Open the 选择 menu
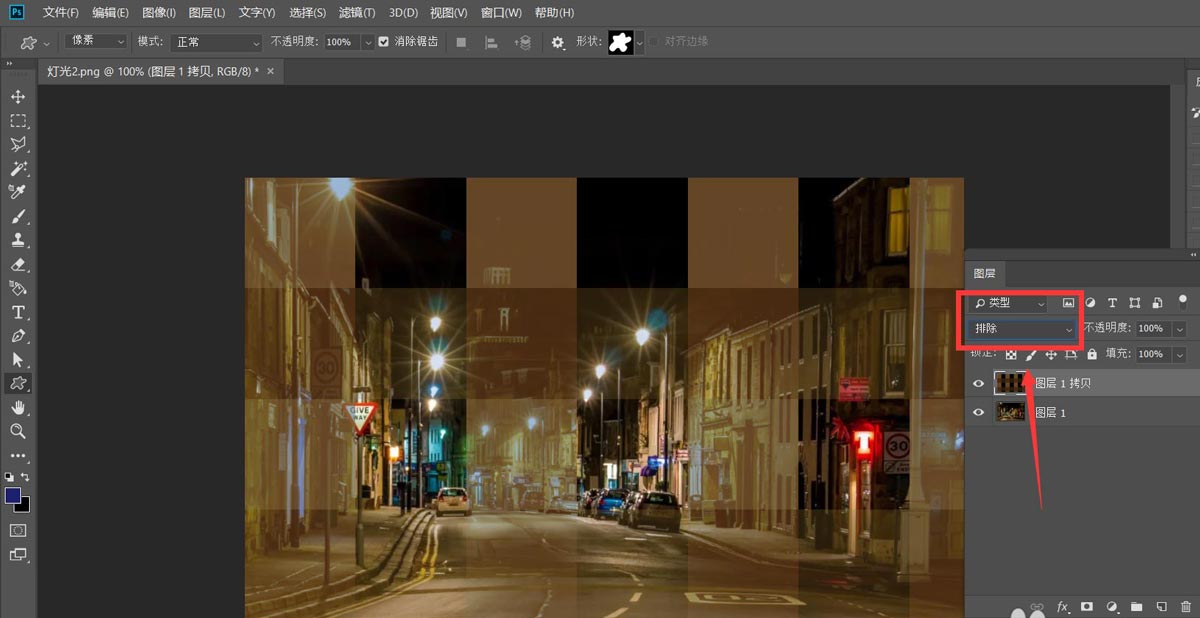1200x618 pixels. click(x=307, y=13)
